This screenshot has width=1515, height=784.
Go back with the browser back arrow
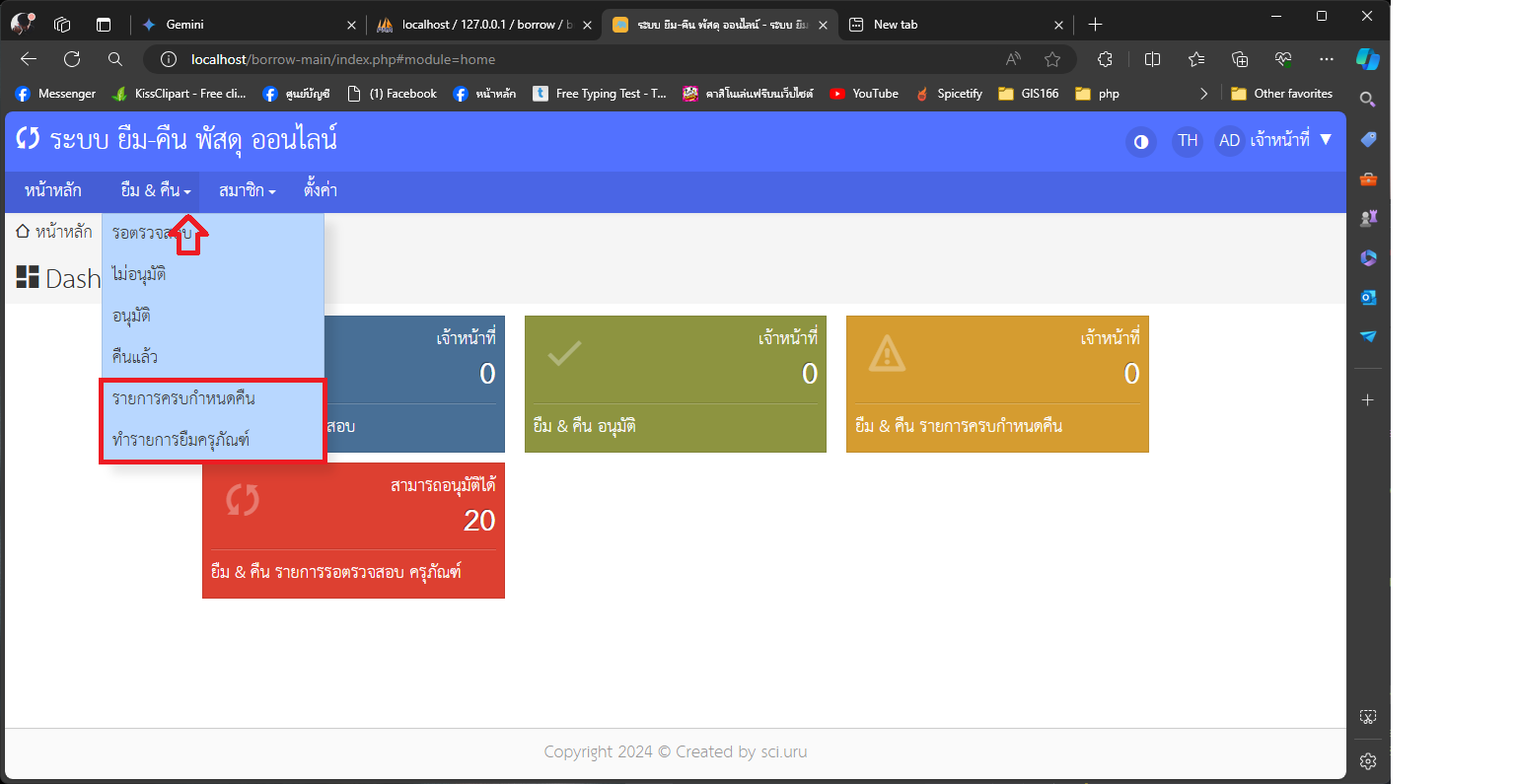29,59
